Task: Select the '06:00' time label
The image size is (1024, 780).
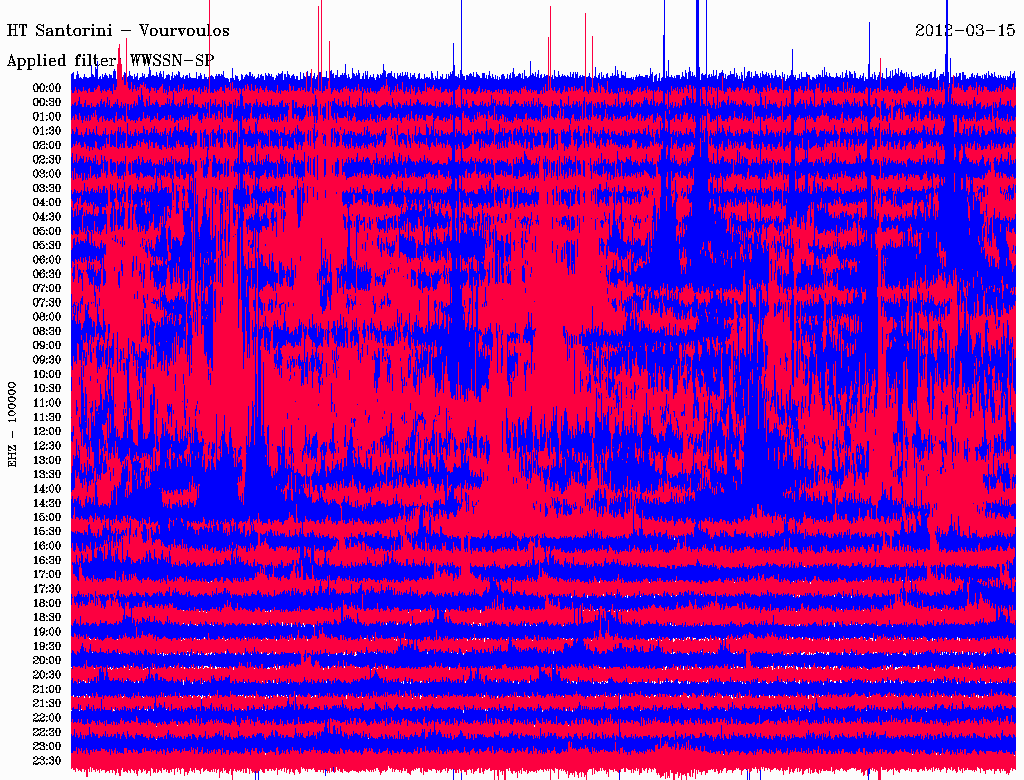Action: coord(47,259)
